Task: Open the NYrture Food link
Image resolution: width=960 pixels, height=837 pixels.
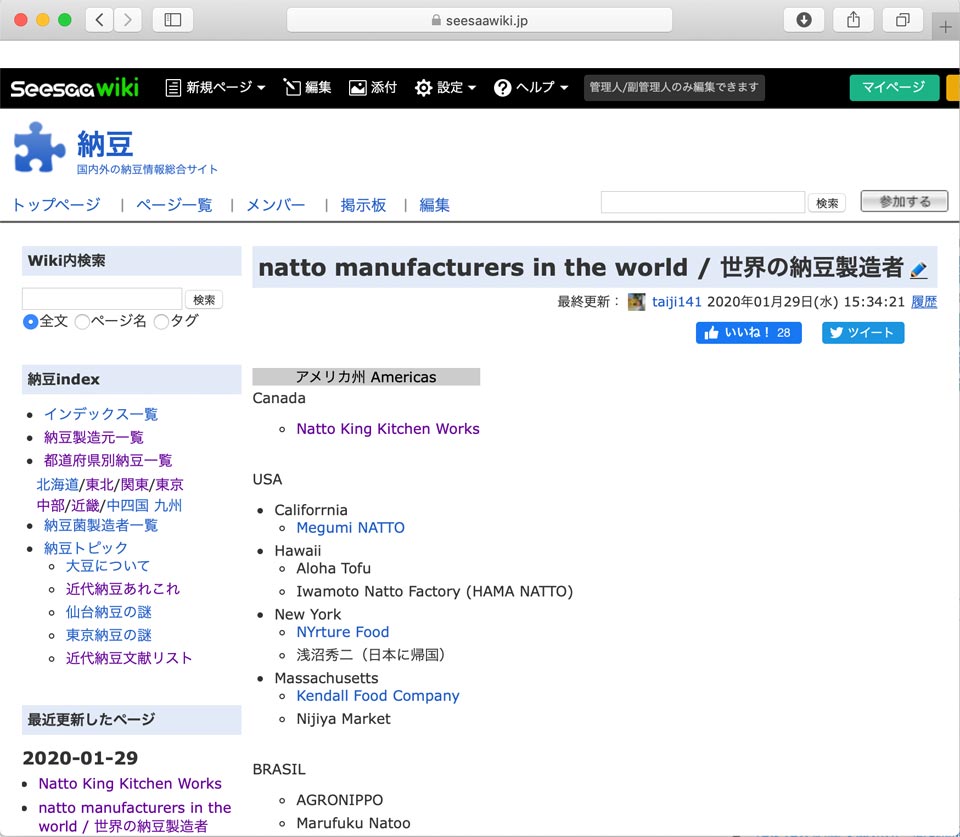Action: [343, 632]
